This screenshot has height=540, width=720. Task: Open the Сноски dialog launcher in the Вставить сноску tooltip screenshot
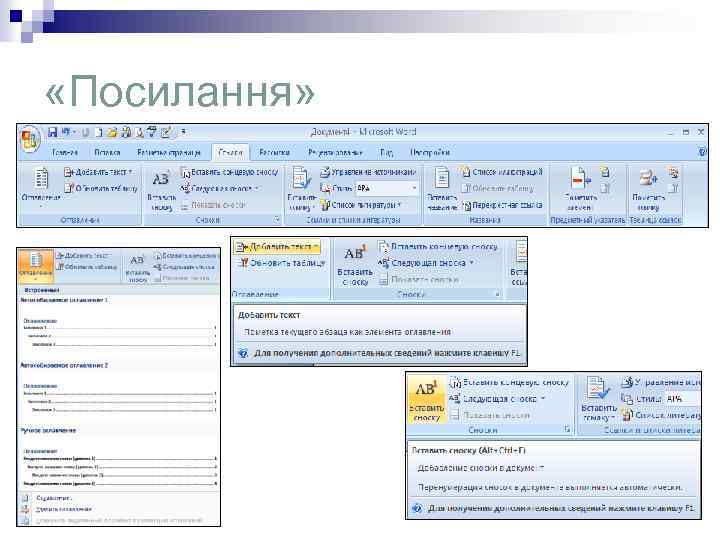[567, 430]
